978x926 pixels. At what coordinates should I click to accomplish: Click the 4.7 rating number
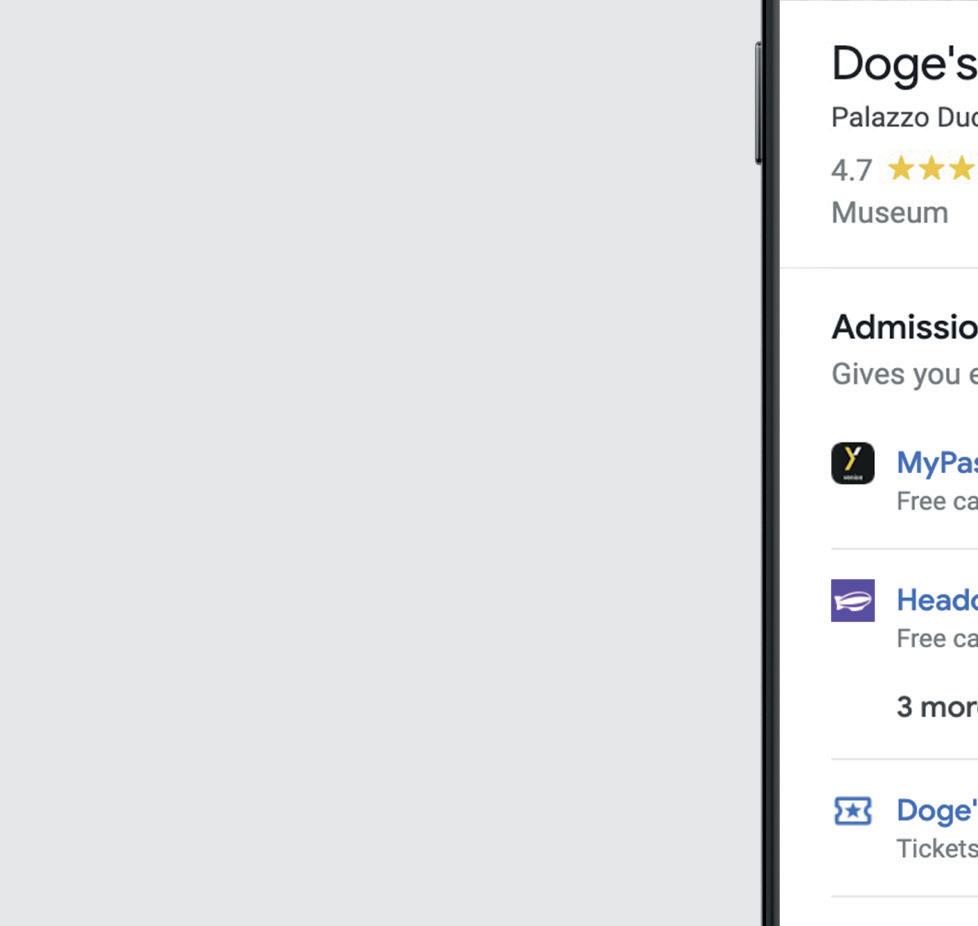851,170
